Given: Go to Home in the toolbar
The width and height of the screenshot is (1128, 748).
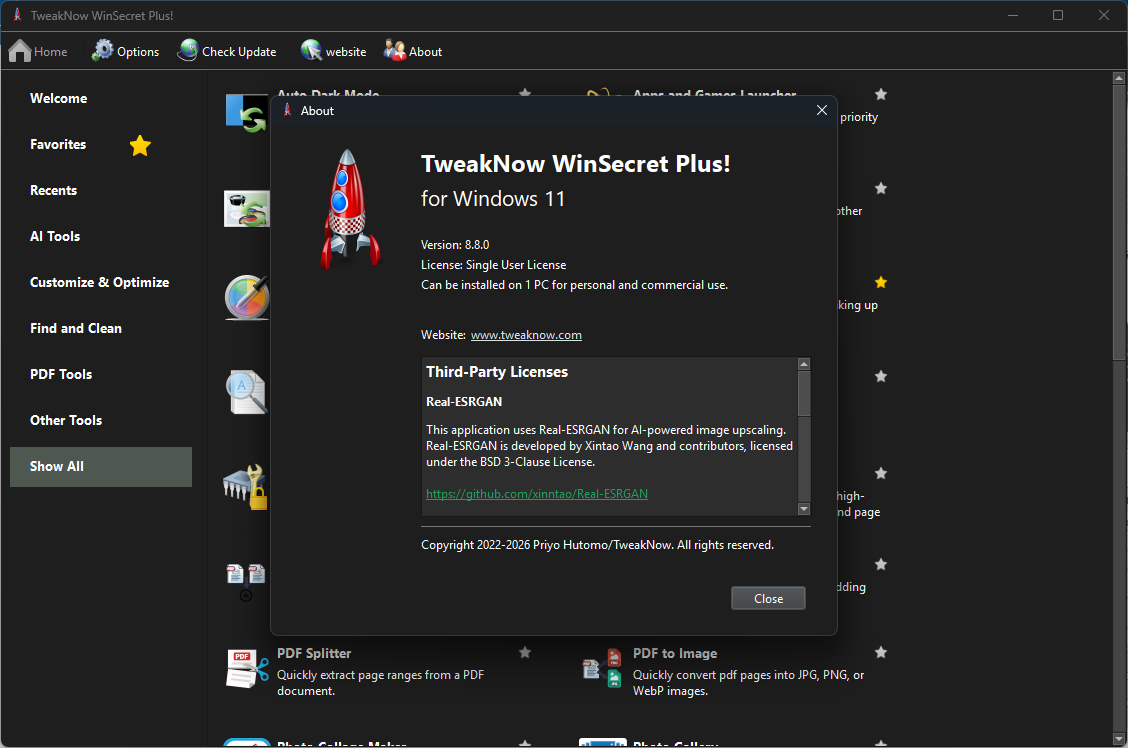Looking at the screenshot, I should tap(38, 52).
